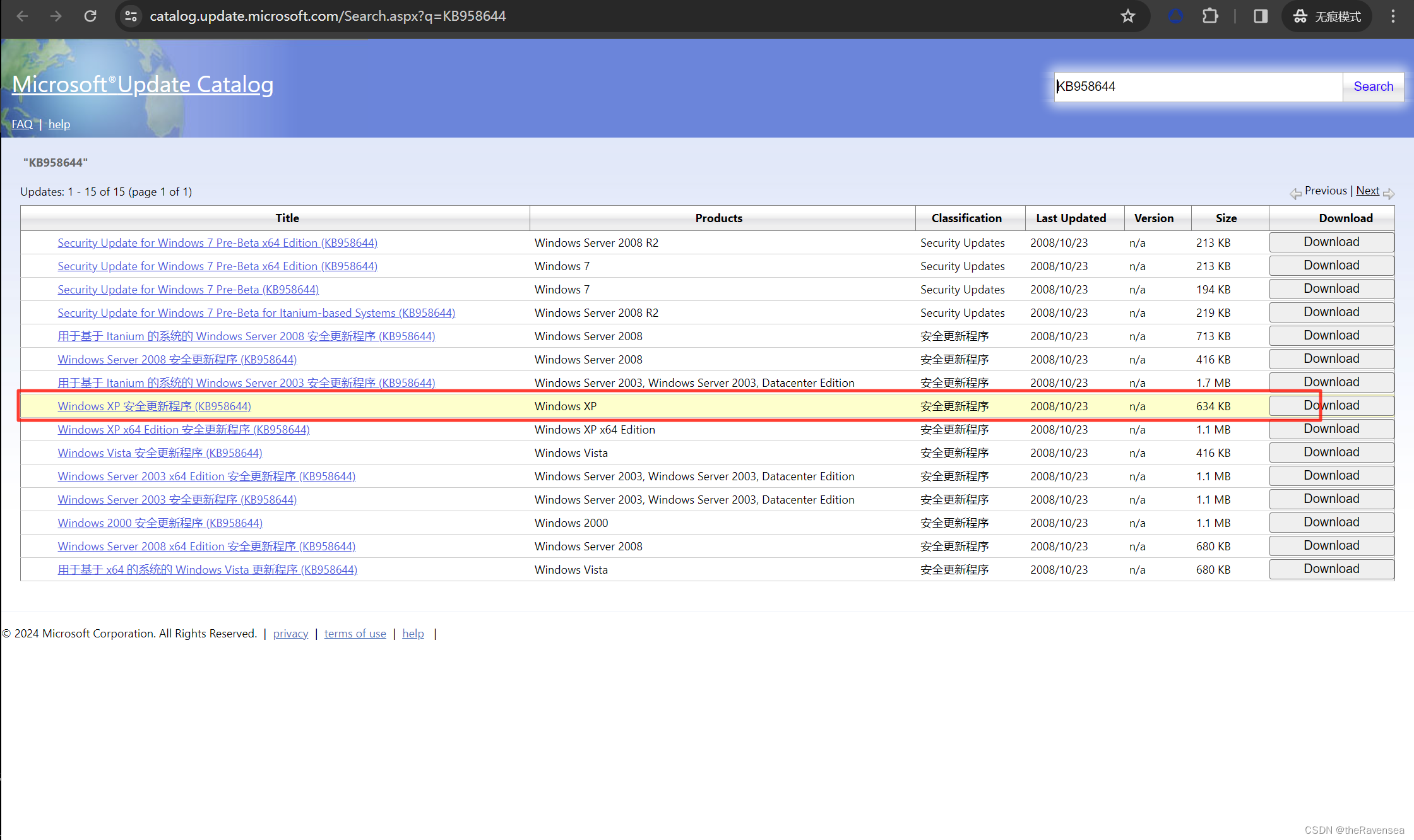Download the 194 KB Windows 7 update
1414x840 pixels.
pos(1331,289)
